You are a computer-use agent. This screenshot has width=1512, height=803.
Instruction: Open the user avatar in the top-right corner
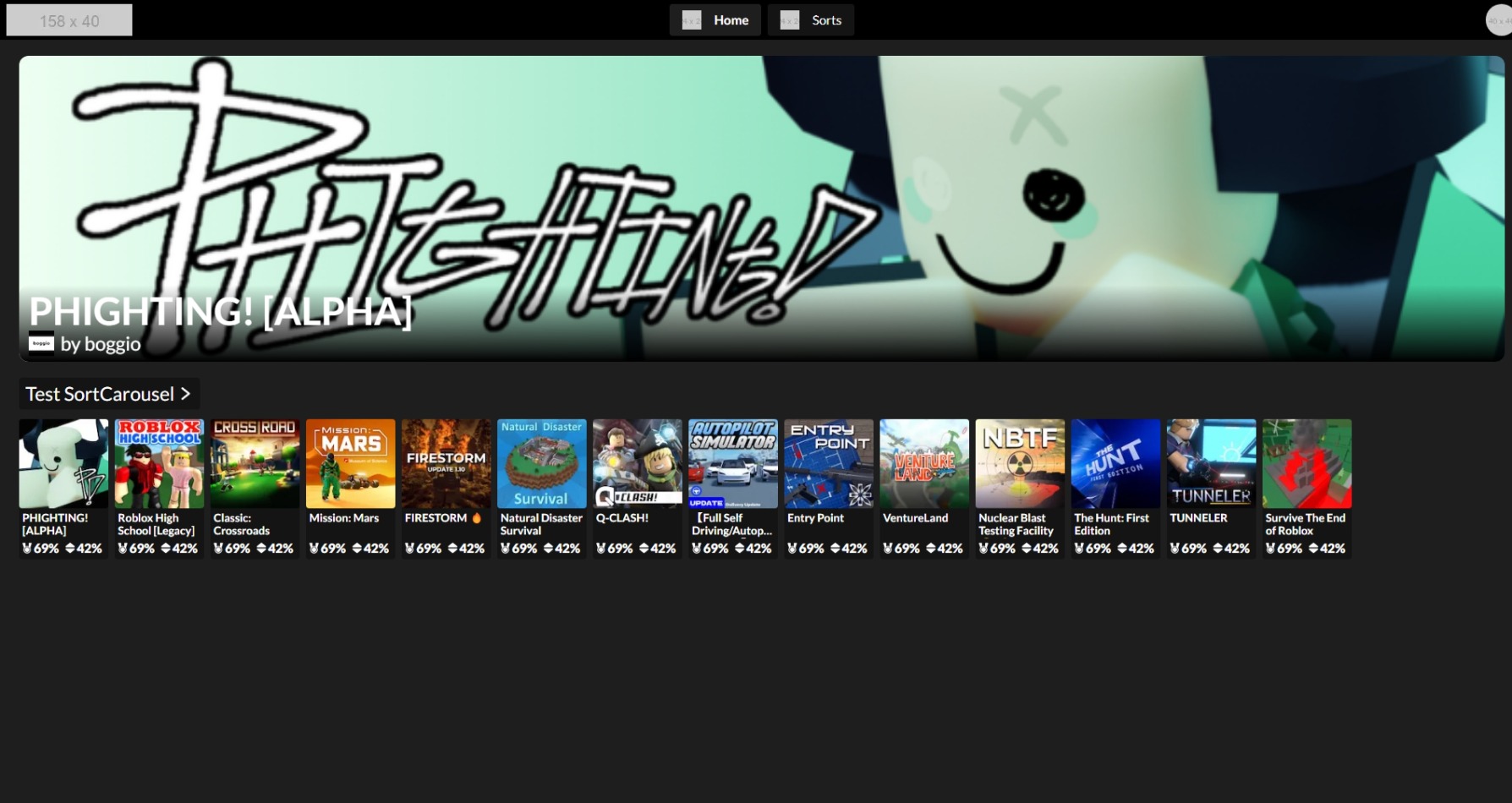1498,20
